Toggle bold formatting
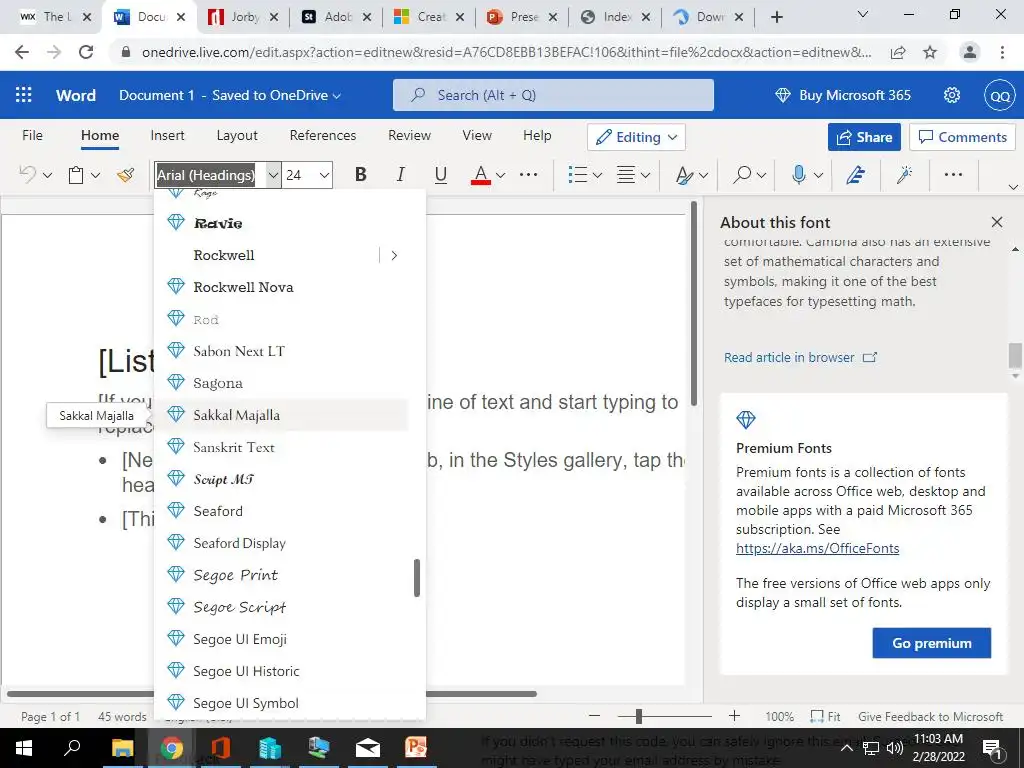This screenshot has width=1024, height=768. (x=360, y=174)
